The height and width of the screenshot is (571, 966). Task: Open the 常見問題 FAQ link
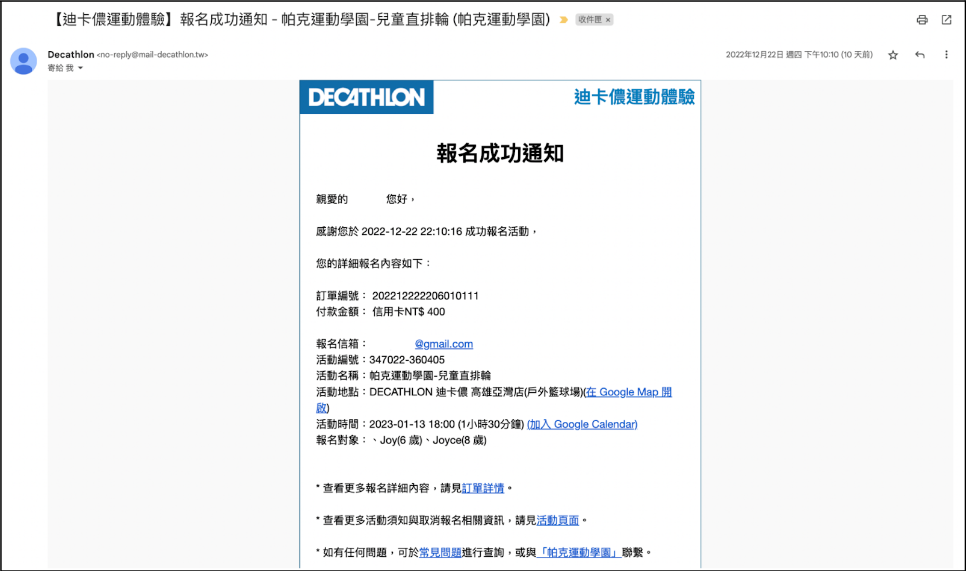point(440,553)
